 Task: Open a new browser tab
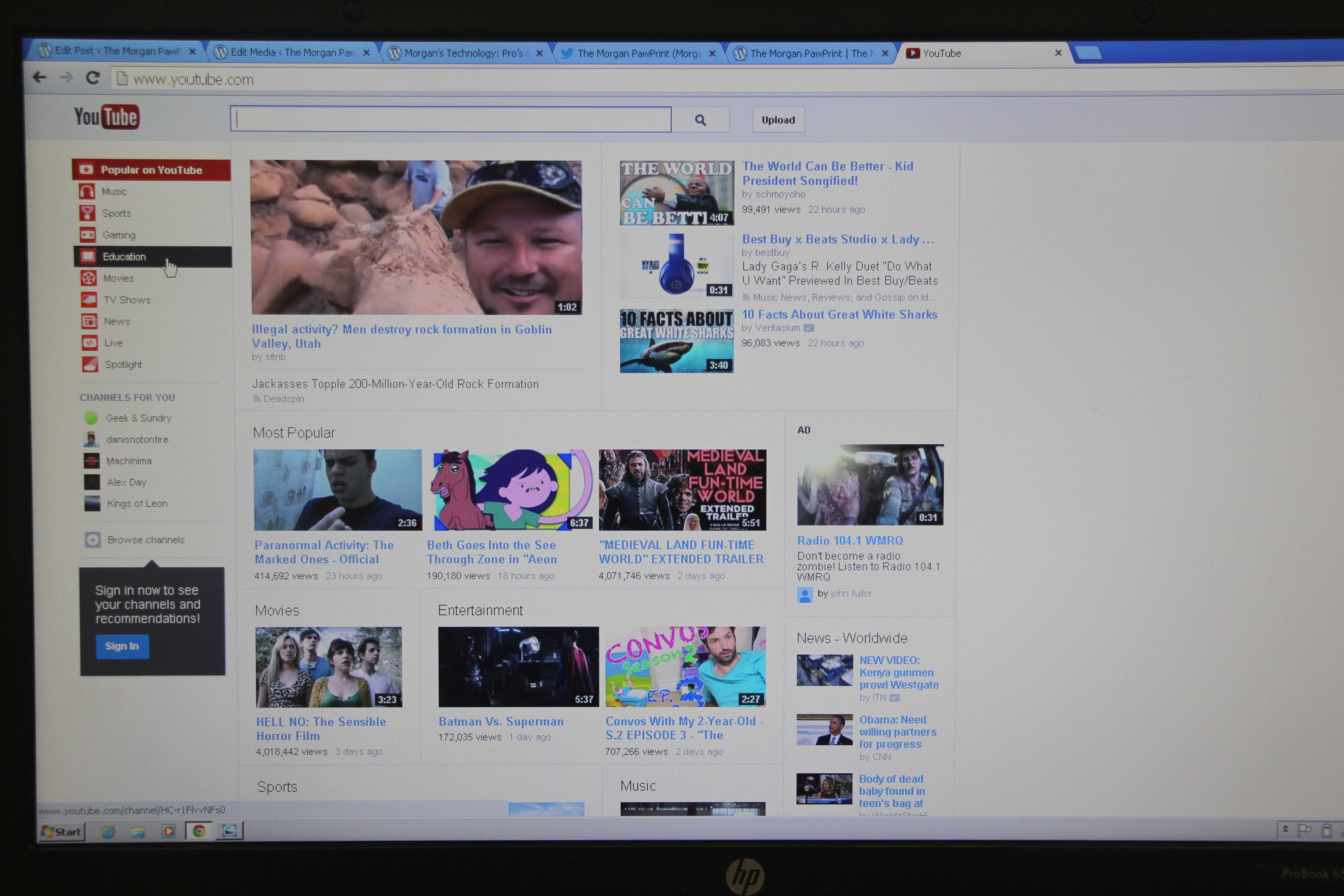(1089, 53)
